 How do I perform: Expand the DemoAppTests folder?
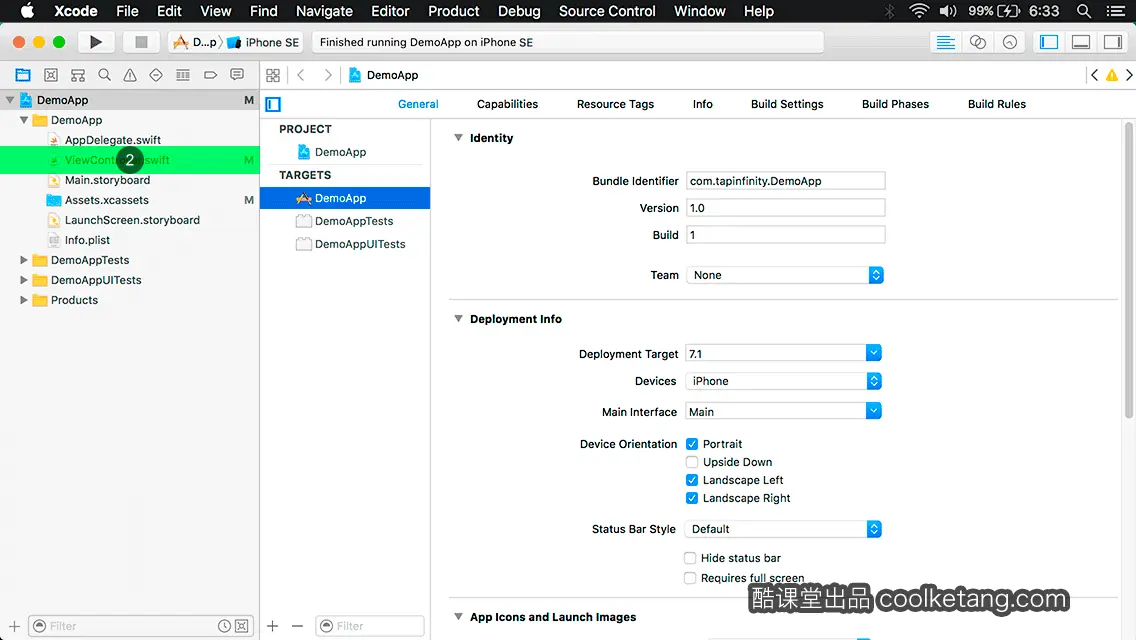point(24,259)
